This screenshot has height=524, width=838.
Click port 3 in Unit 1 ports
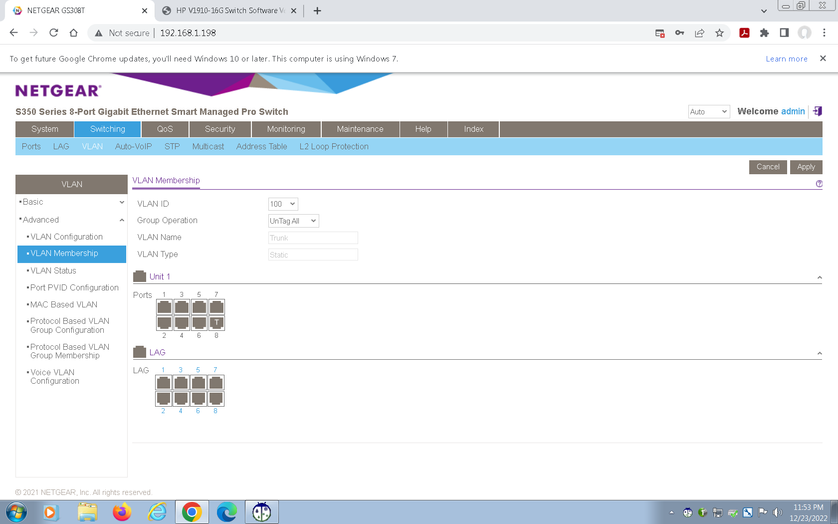(182, 307)
